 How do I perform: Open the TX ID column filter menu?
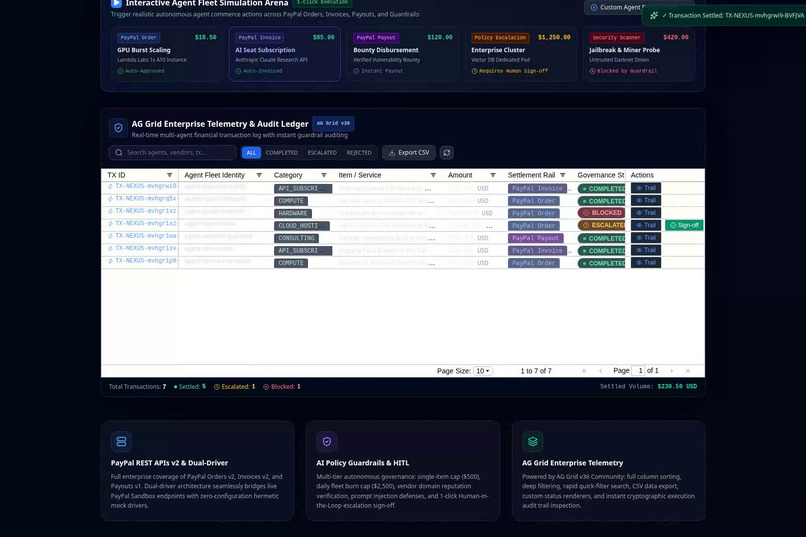(x=169, y=175)
